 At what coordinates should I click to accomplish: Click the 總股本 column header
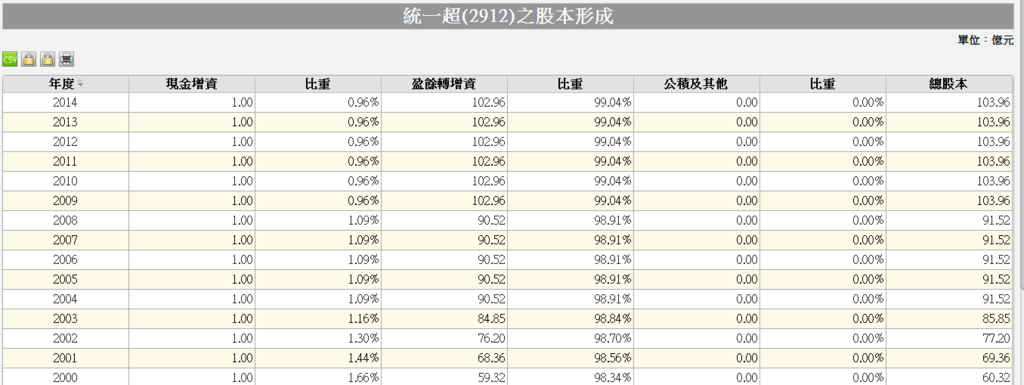point(949,84)
